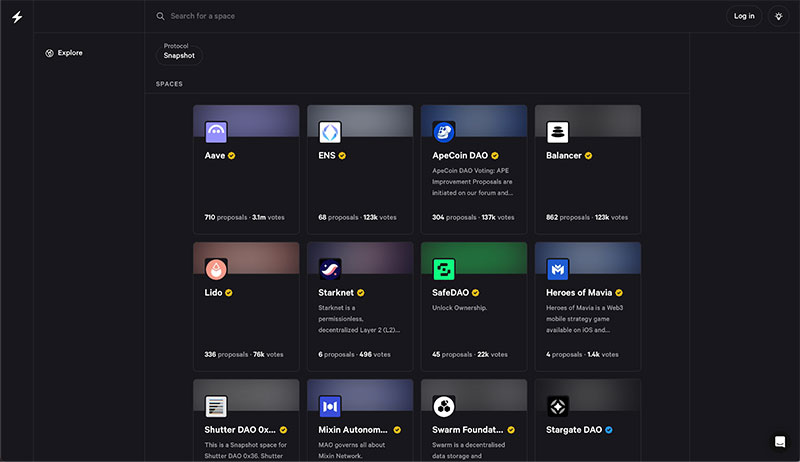Open the ApeCoin DAO space title
The width and height of the screenshot is (800, 462).
pos(460,156)
